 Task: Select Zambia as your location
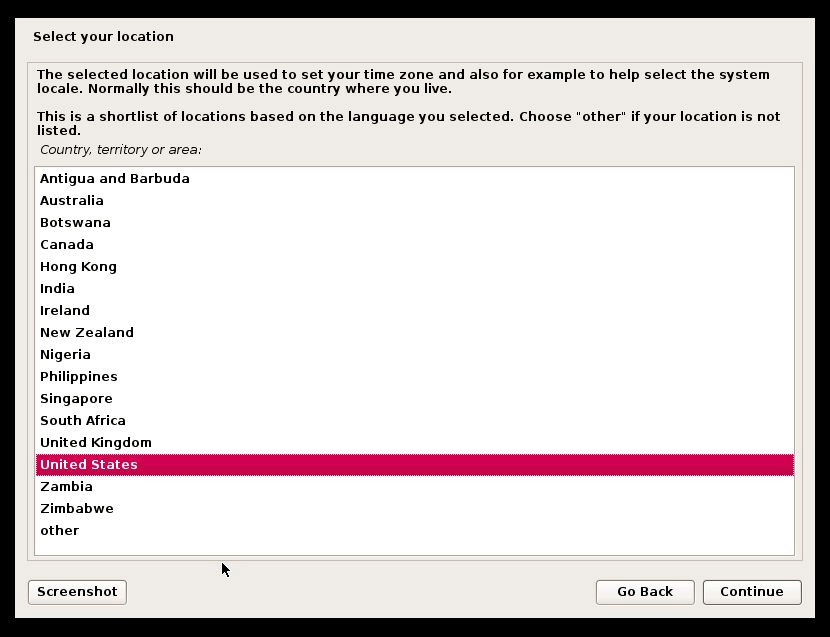(x=66, y=486)
